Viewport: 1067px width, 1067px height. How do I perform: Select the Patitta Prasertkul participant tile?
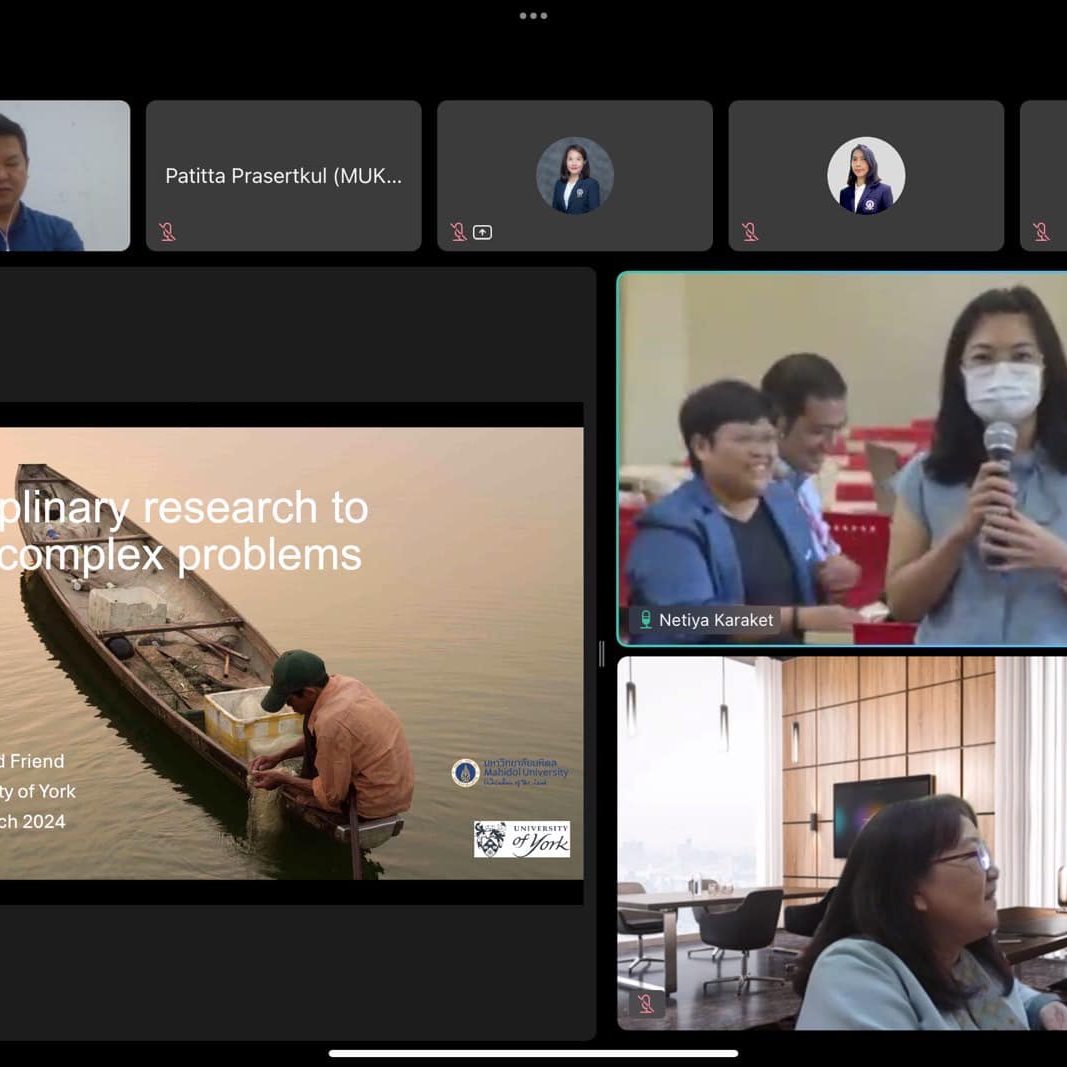[284, 176]
